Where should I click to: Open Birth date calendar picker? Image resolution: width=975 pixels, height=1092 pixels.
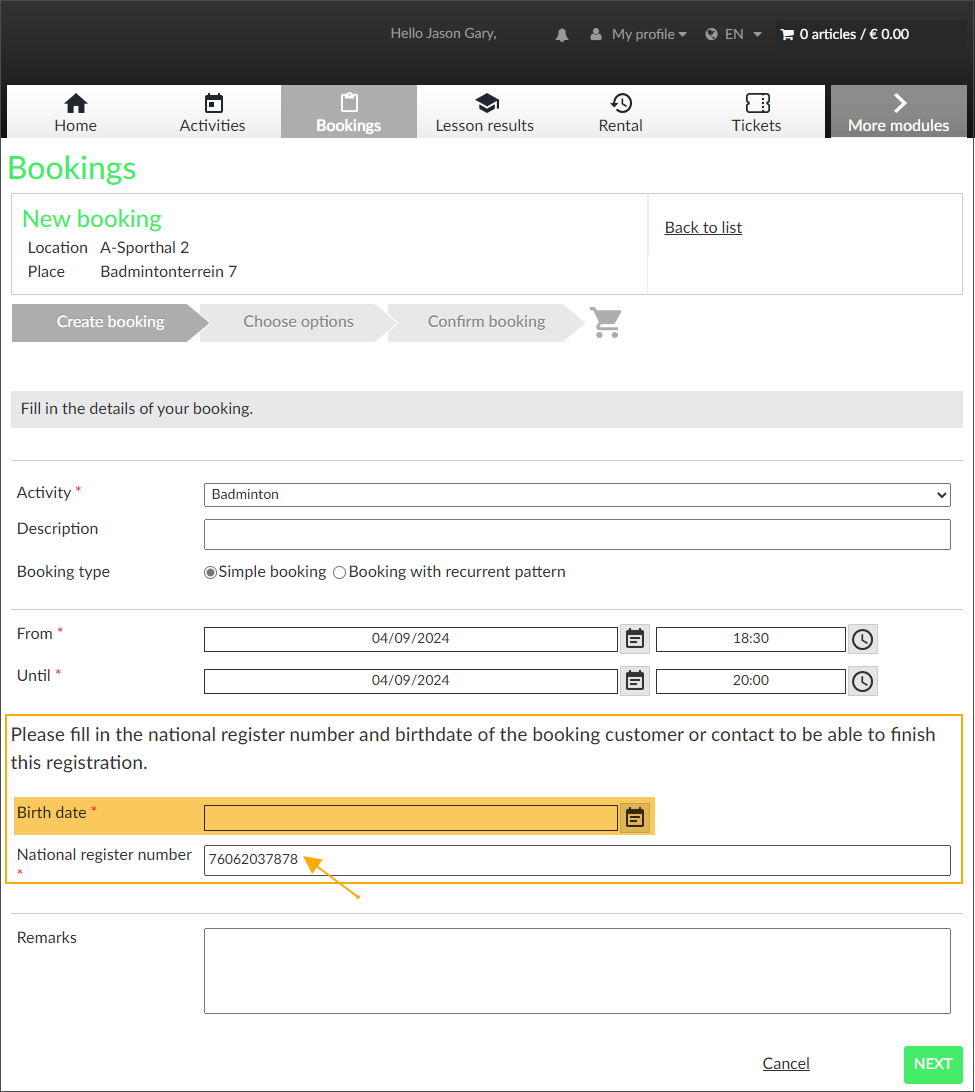[635, 818]
